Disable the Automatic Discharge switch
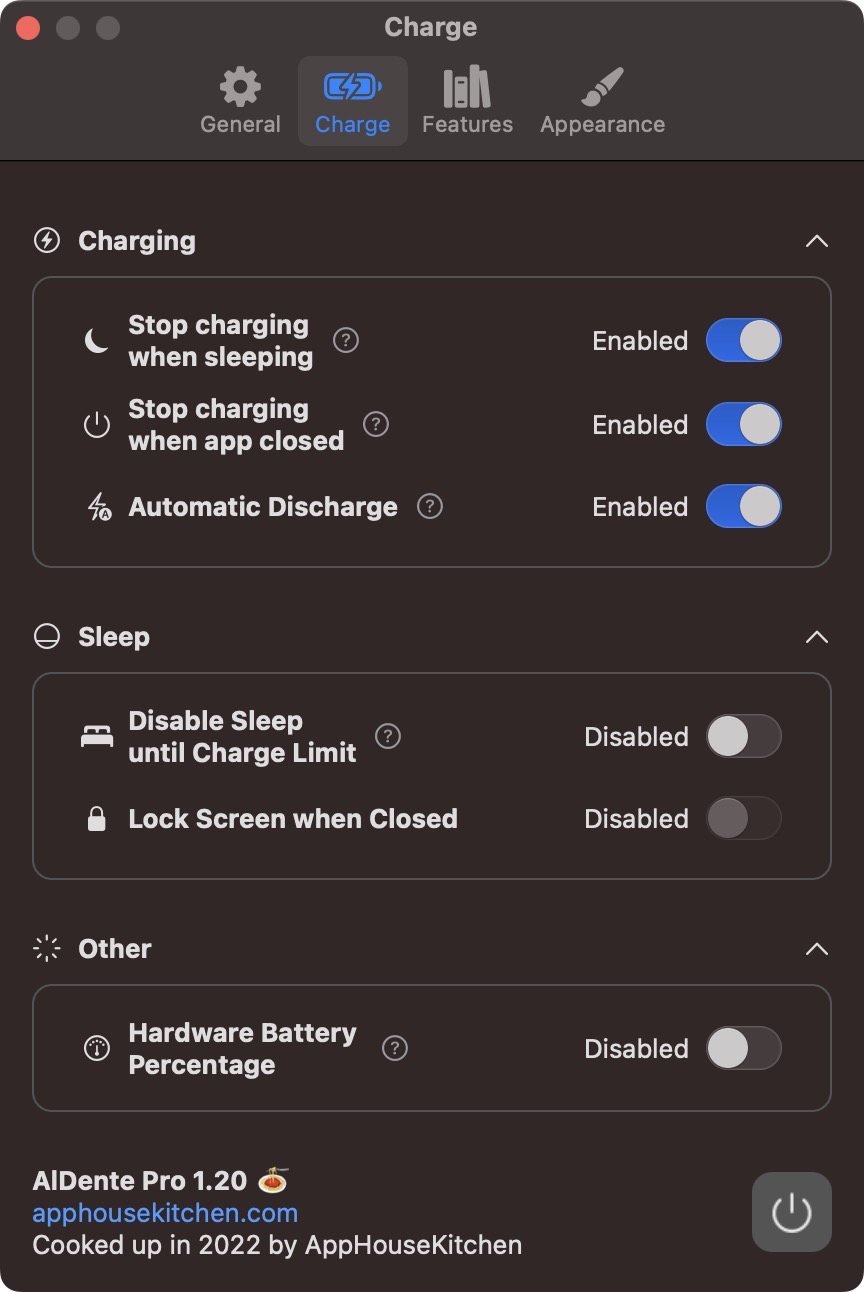 coord(743,507)
